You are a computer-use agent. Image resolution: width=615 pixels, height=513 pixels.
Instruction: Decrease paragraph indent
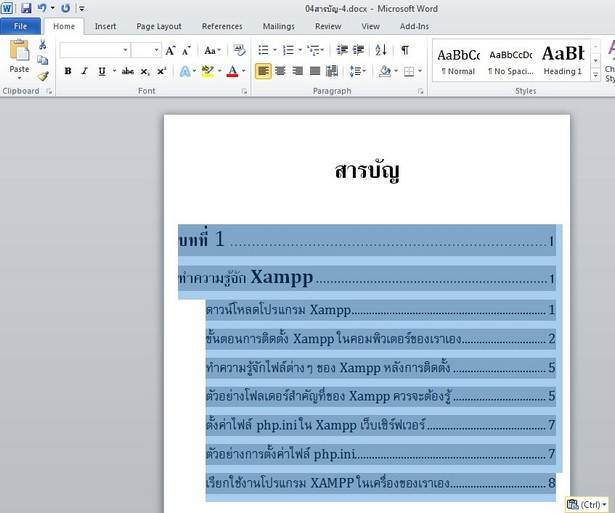(342, 50)
